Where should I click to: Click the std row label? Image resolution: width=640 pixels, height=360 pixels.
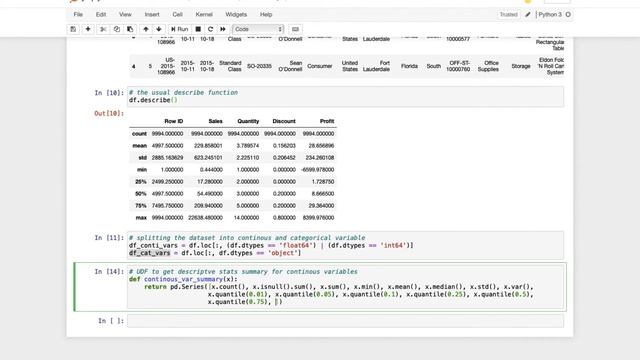pyautogui.click(x=142, y=158)
